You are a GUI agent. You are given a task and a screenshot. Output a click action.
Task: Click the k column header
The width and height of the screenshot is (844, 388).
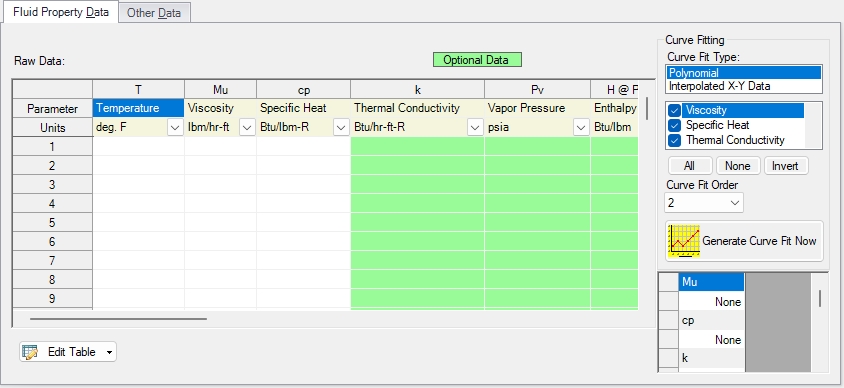click(418, 90)
